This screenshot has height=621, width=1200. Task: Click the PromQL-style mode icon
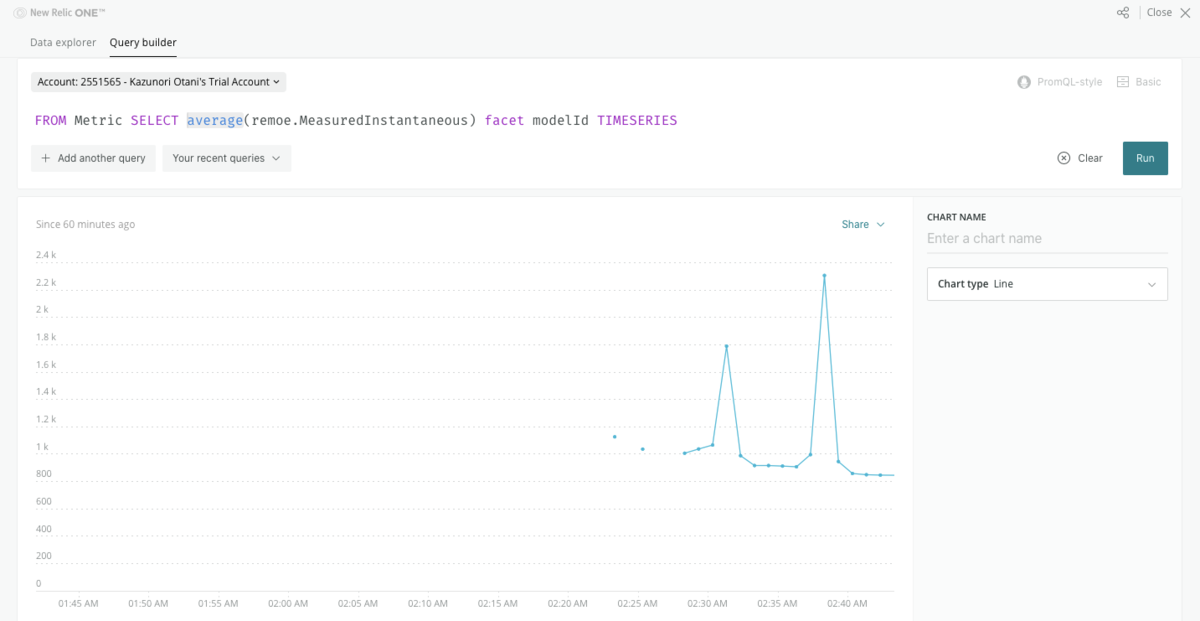click(1023, 82)
